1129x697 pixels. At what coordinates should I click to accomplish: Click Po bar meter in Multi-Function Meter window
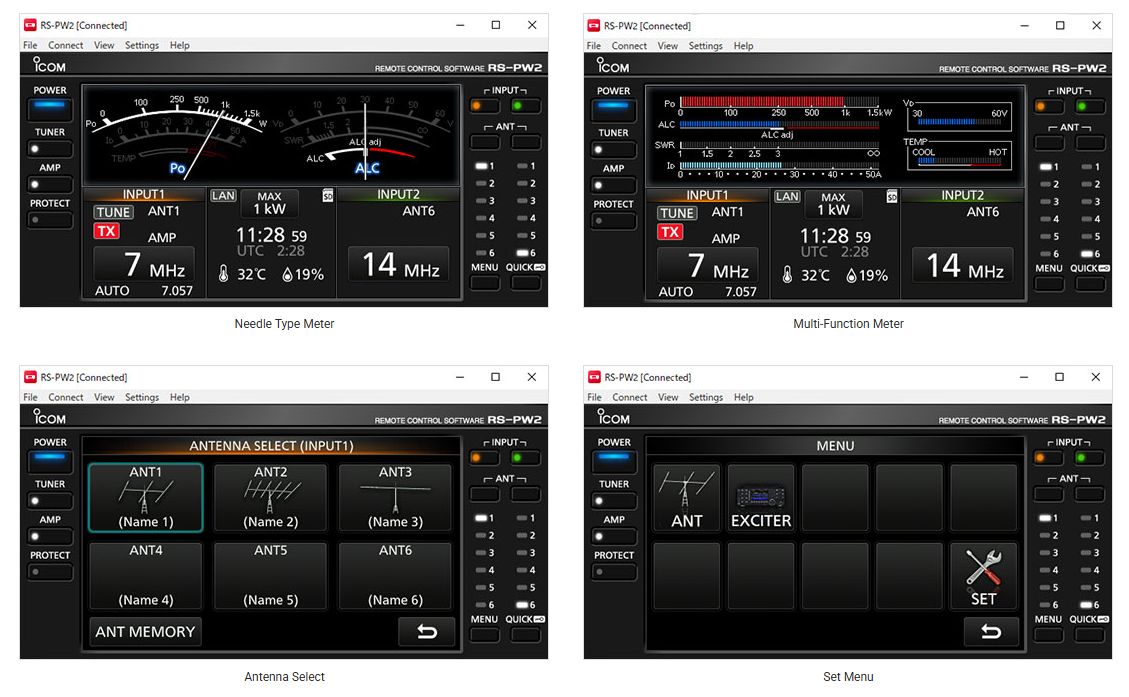779,103
